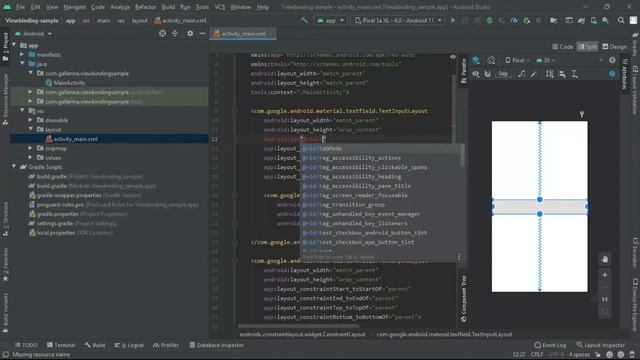
Task: Open the Build tool window
Action: [x=95, y=345]
